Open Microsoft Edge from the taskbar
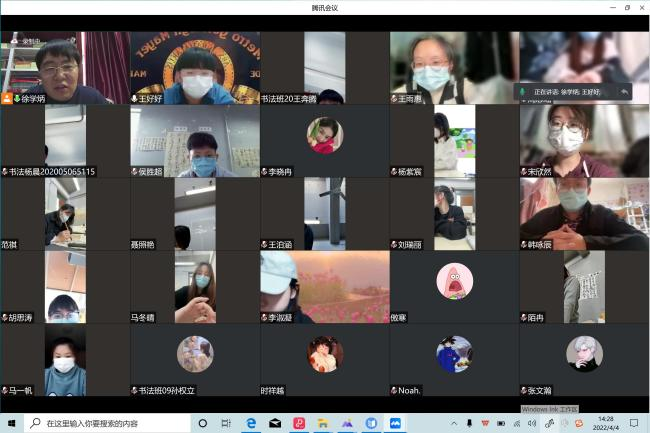The height and width of the screenshot is (433, 650). tap(251, 423)
